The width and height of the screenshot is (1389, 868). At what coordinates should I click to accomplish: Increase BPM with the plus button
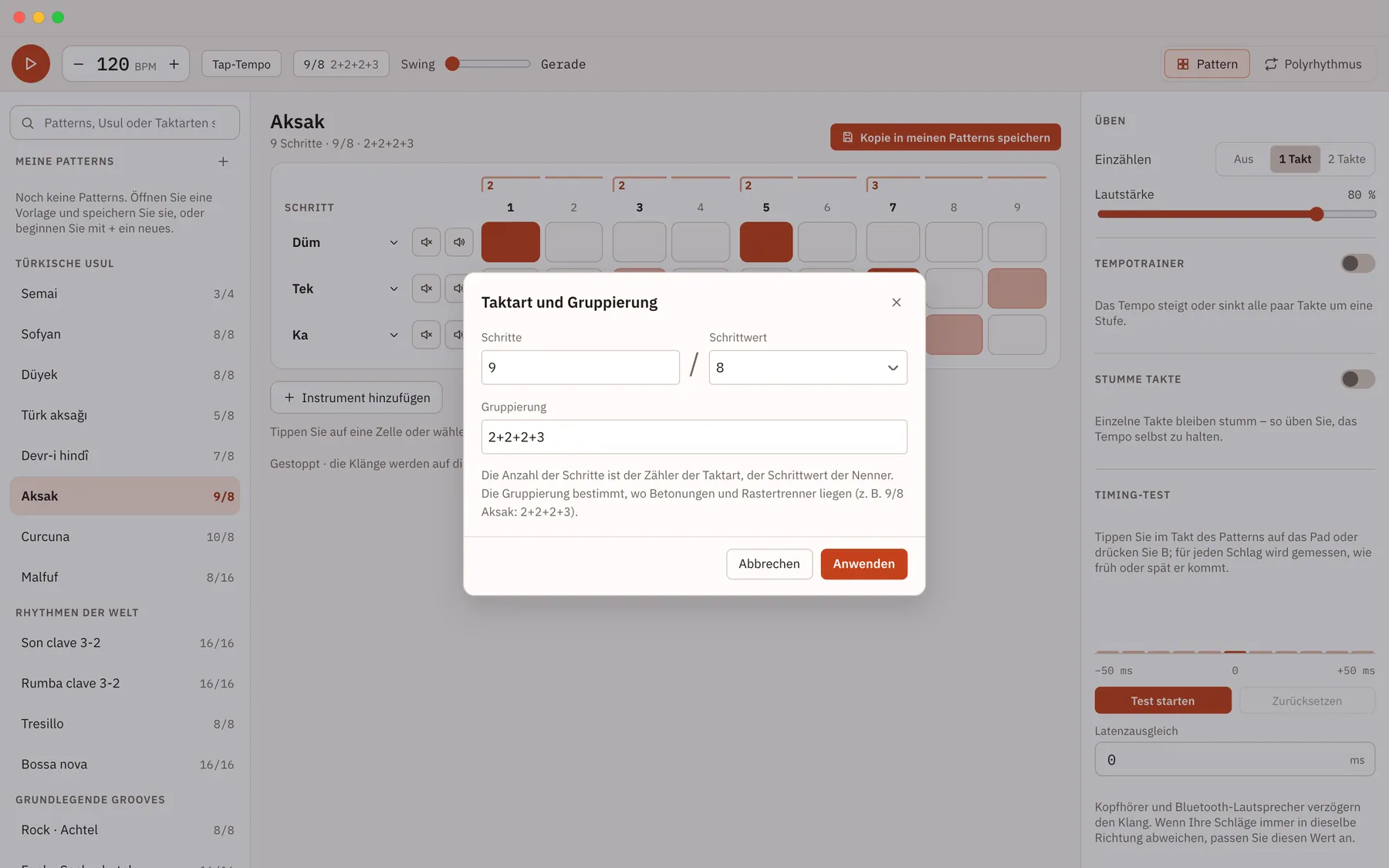(x=174, y=64)
